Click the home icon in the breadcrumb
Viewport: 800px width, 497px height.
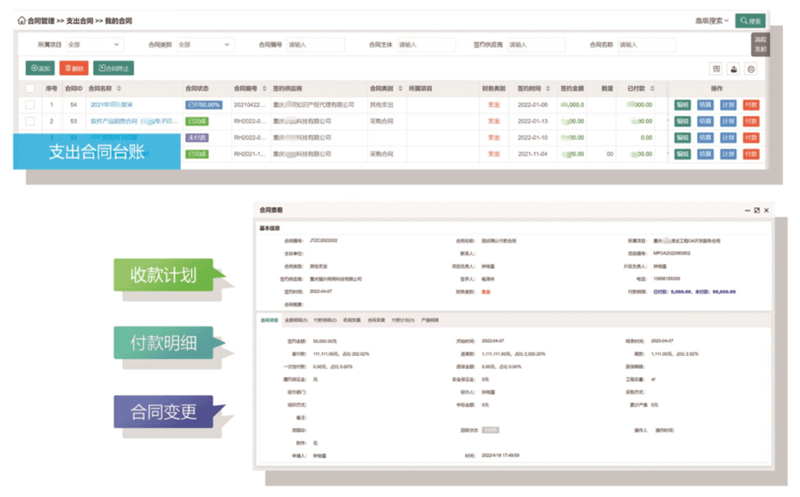point(22,20)
